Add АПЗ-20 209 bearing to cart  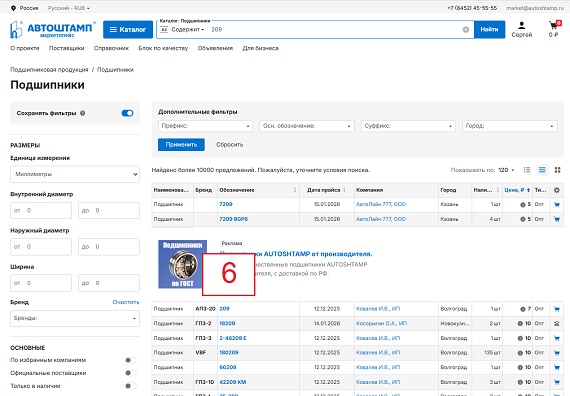pyautogui.click(x=557, y=309)
